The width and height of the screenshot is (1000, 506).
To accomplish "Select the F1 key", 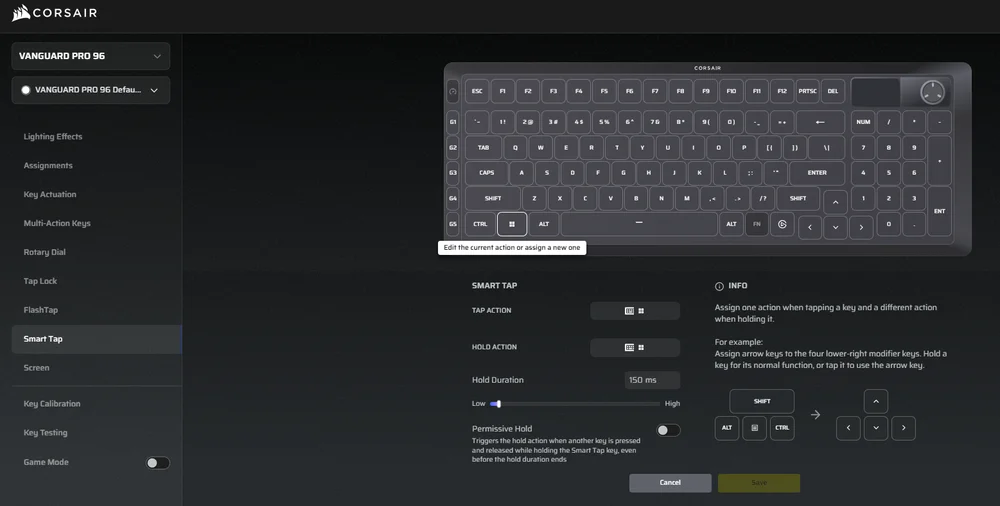I will pos(503,91).
